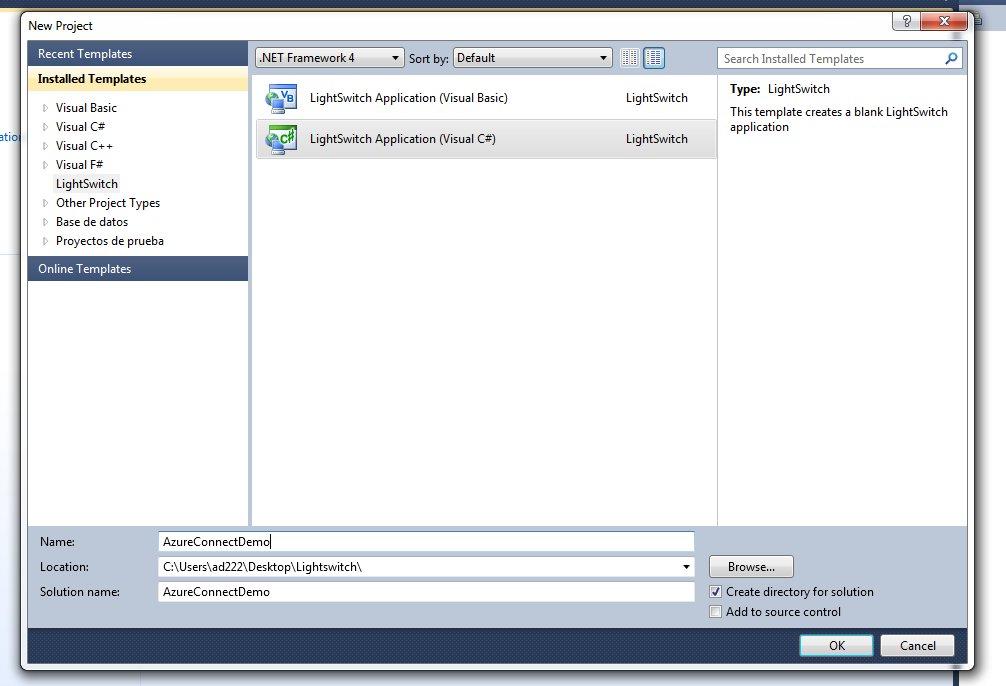
Task: Expand the Proyectos de prueba node
Action: point(45,241)
